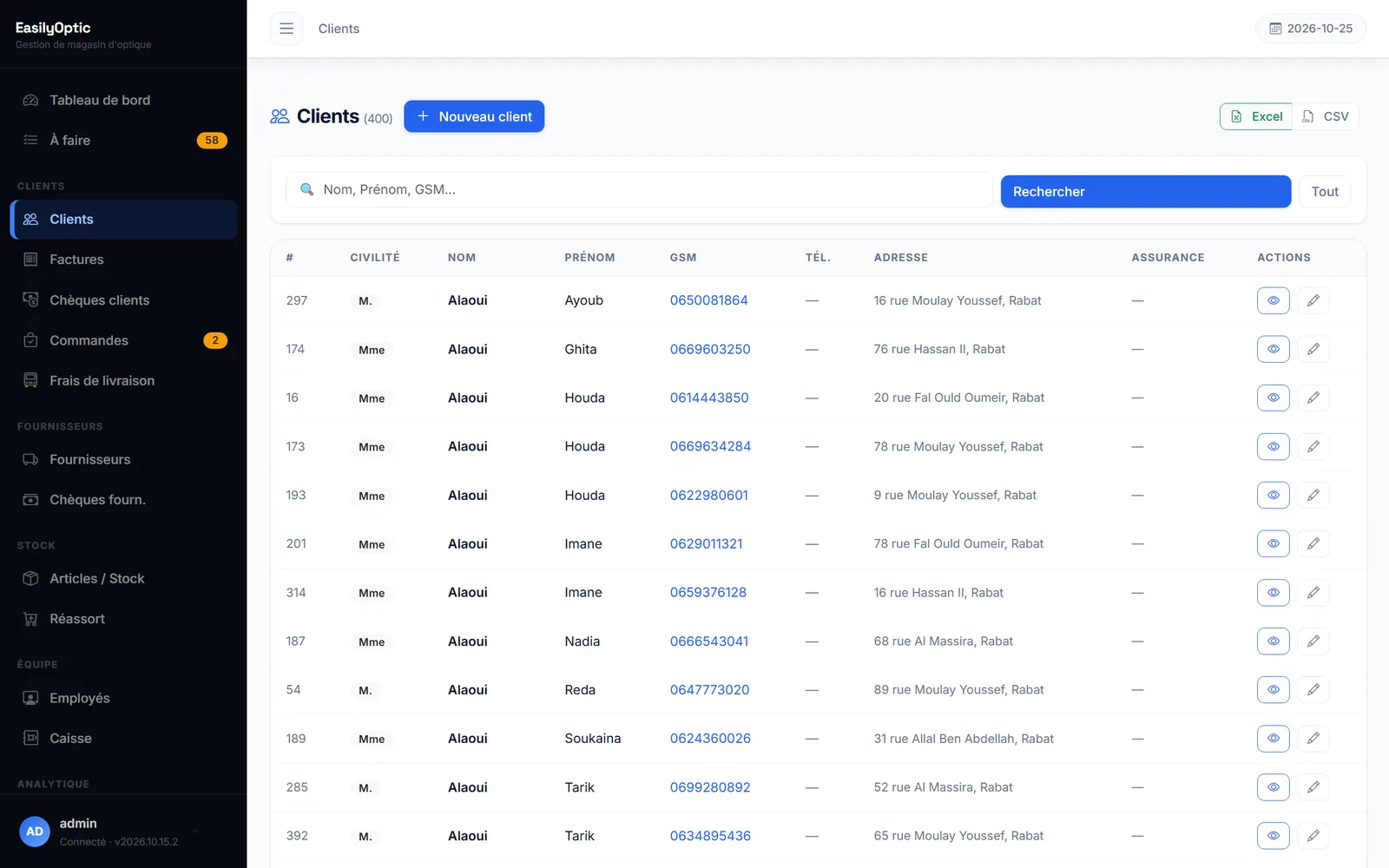Click GSM number 0659376128
The height and width of the screenshot is (868, 1389).
(708, 592)
